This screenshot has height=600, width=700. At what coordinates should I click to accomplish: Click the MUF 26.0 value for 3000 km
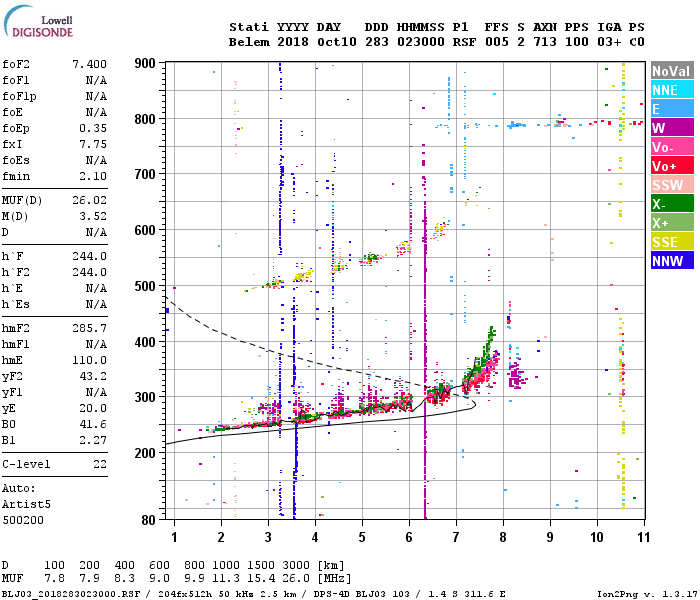pyautogui.click(x=296, y=579)
